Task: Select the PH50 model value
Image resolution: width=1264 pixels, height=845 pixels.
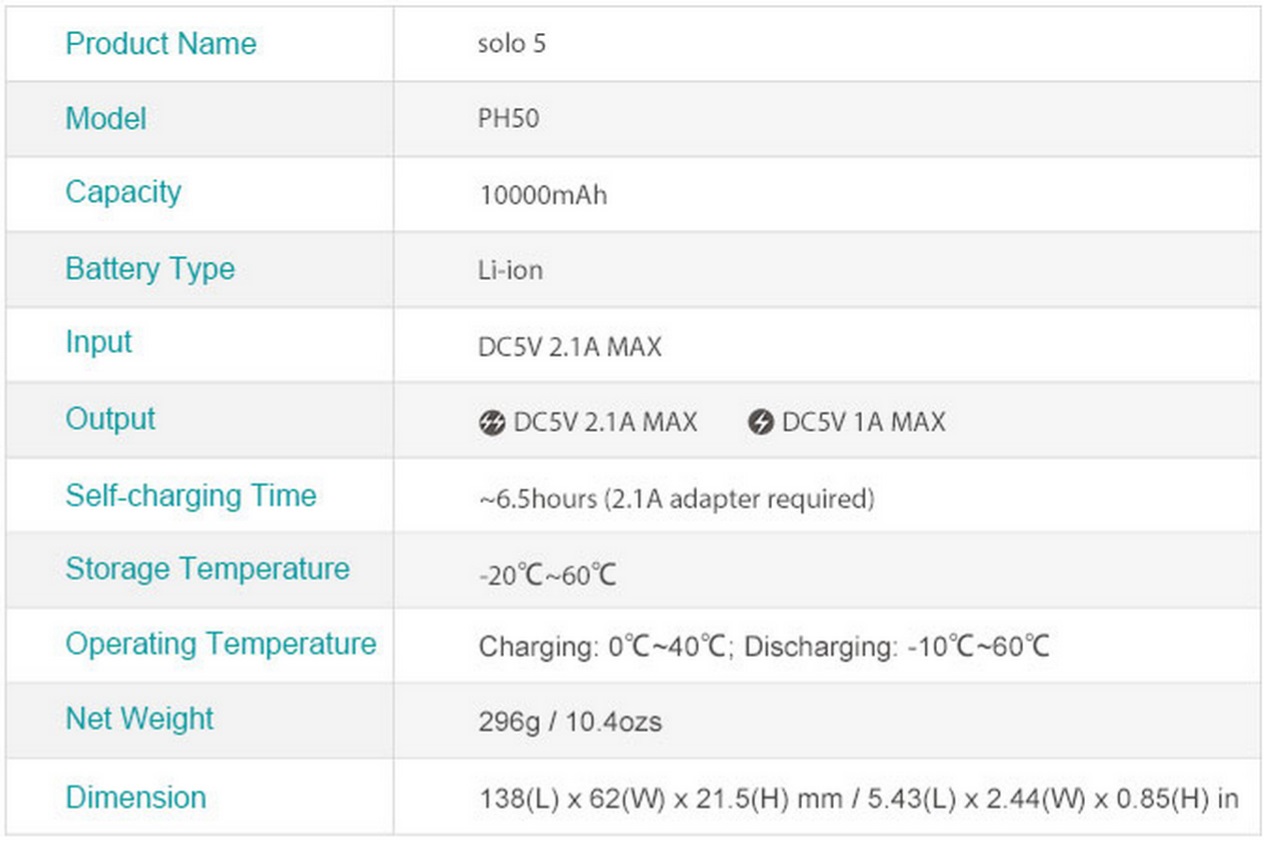Action: click(508, 119)
